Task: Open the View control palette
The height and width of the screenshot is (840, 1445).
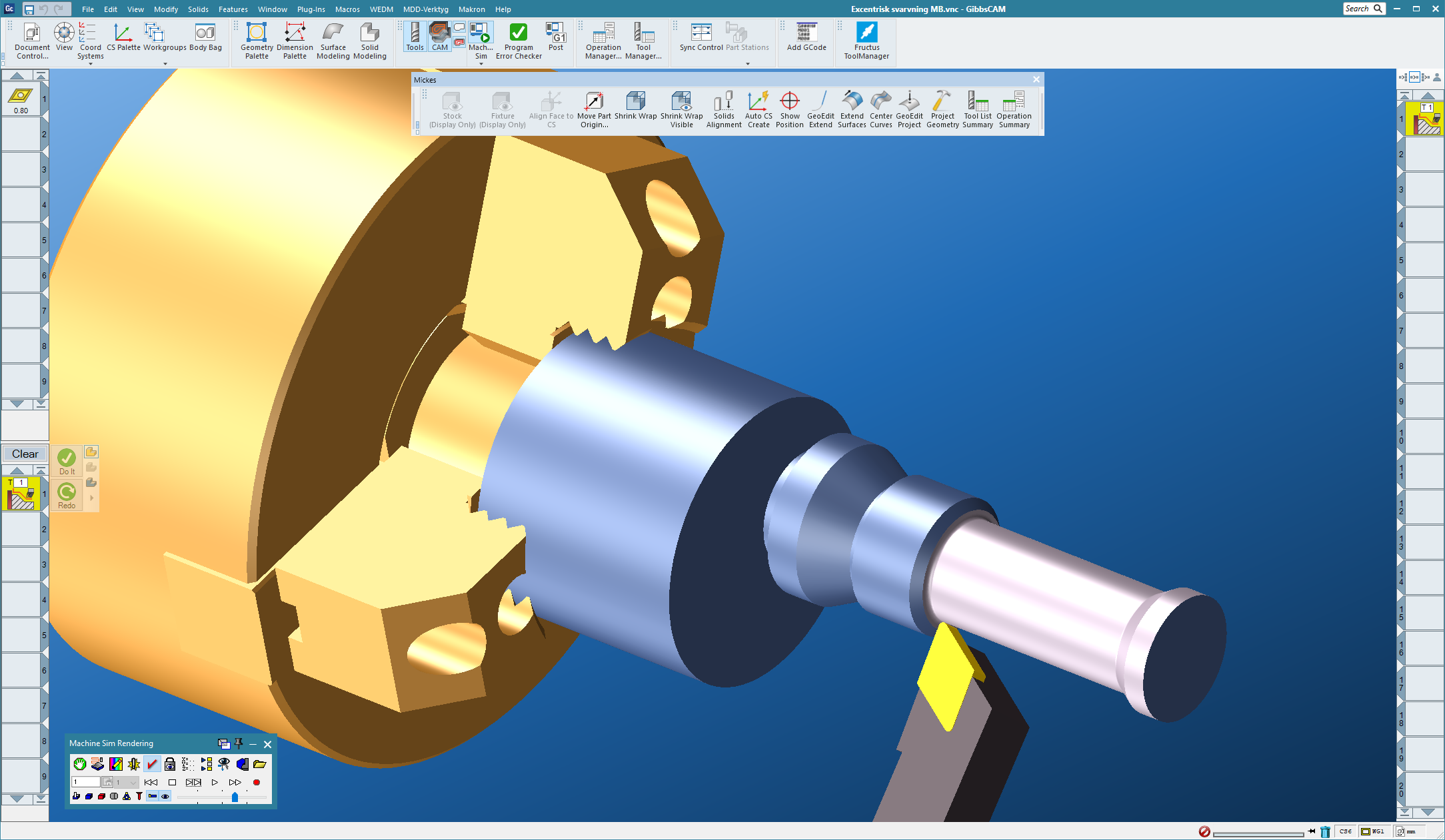Action: [64, 37]
